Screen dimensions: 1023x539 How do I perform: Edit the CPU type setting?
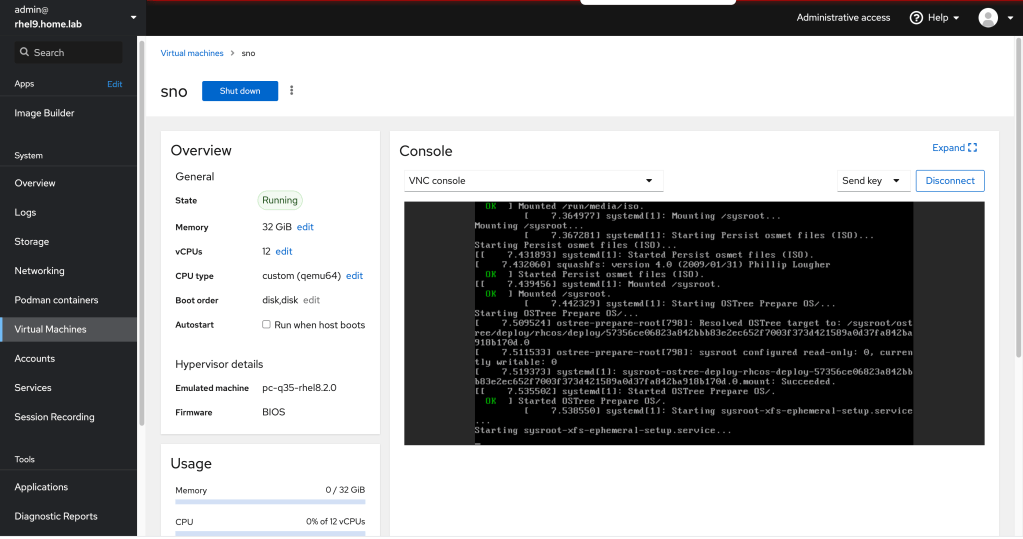354,276
